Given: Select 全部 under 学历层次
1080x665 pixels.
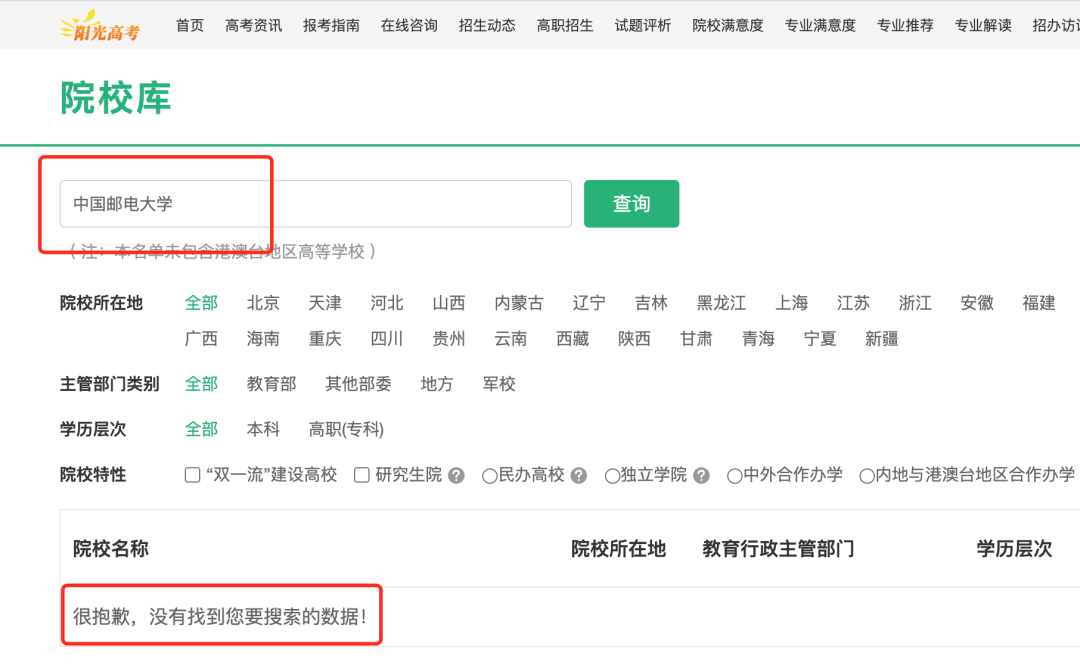Looking at the screenshot, I should (x=201, y=429).
